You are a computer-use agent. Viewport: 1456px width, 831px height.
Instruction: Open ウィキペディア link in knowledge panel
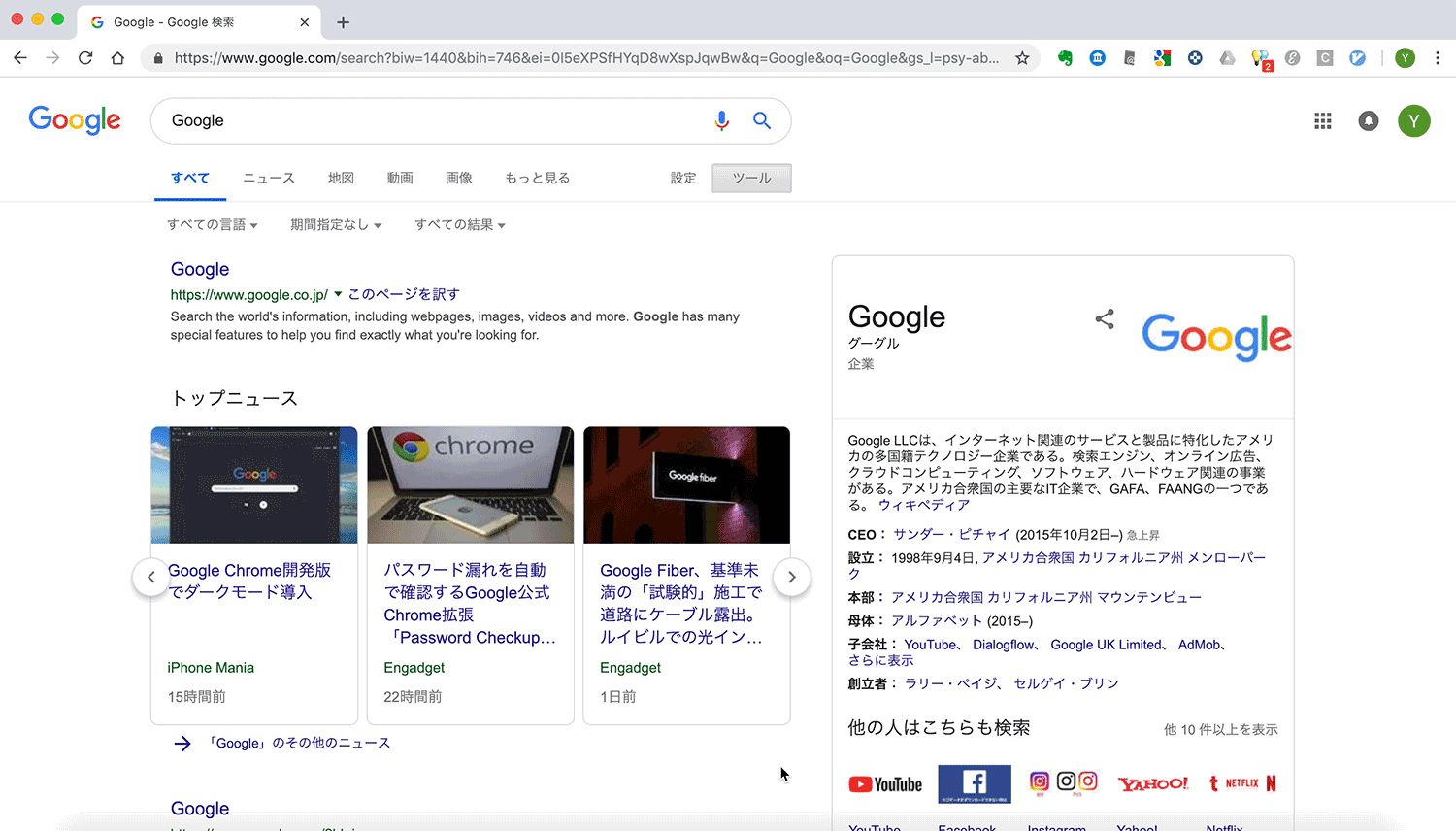coord(924,506)
